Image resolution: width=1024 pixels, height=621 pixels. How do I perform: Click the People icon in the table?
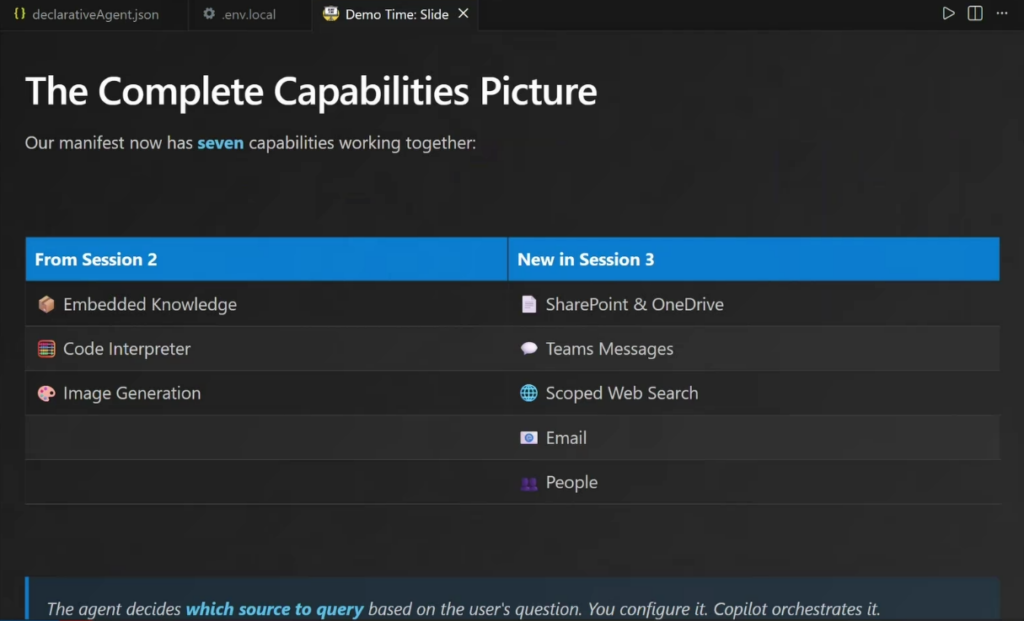point(529,483)
